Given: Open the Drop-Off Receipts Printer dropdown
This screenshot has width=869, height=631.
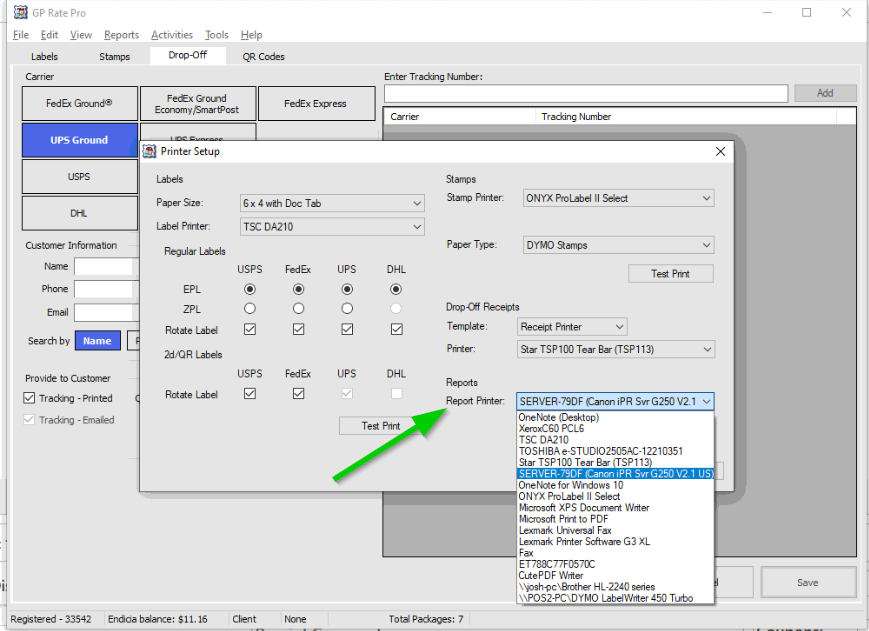Looking at the screenshot, I should [615, 350].
